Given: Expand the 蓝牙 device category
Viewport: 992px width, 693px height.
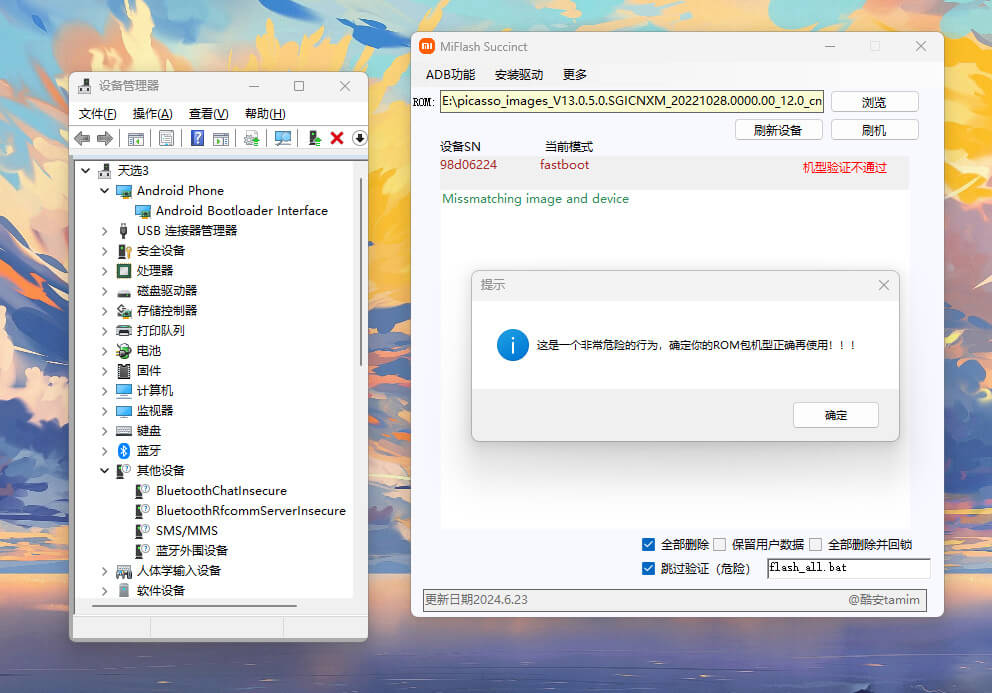Looking at the screenshot, I should click(104, 450).
